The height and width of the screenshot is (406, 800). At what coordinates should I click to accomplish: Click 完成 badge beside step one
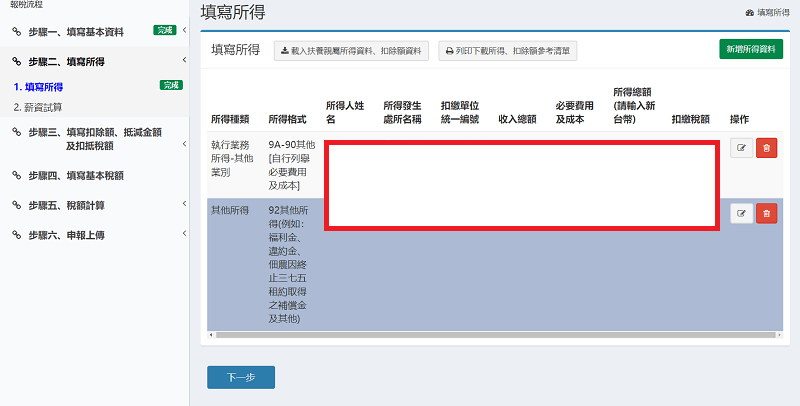[165, 30]
